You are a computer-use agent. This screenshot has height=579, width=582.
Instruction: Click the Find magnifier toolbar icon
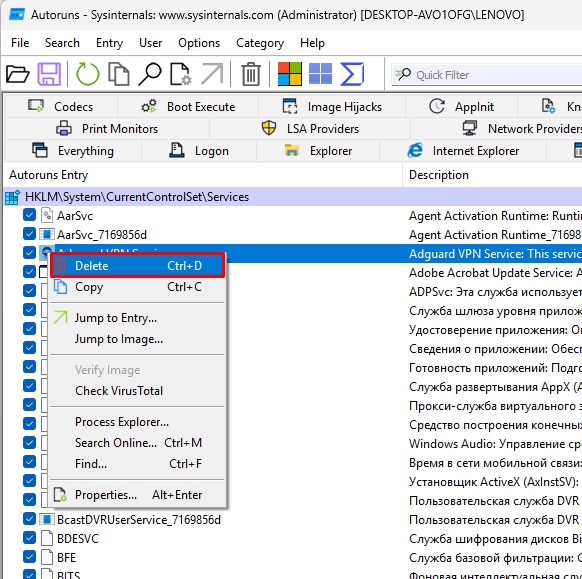tap(150, 74)
